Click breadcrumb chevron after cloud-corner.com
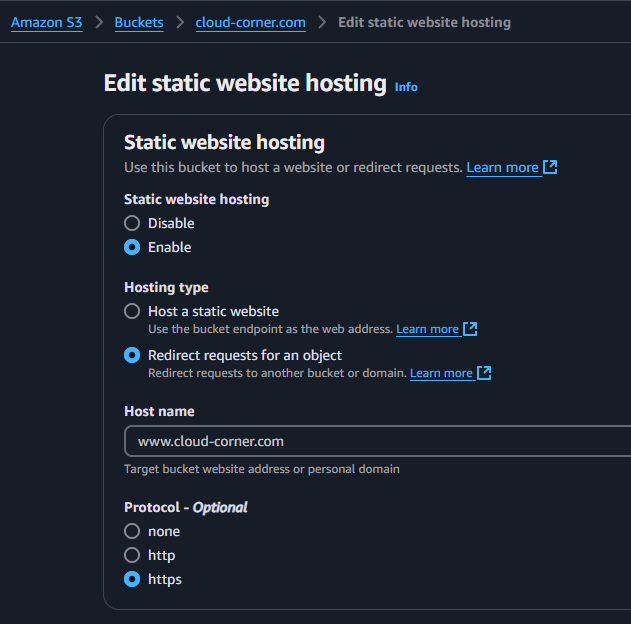This screenshot has width=631, height=624. point(322,22)
